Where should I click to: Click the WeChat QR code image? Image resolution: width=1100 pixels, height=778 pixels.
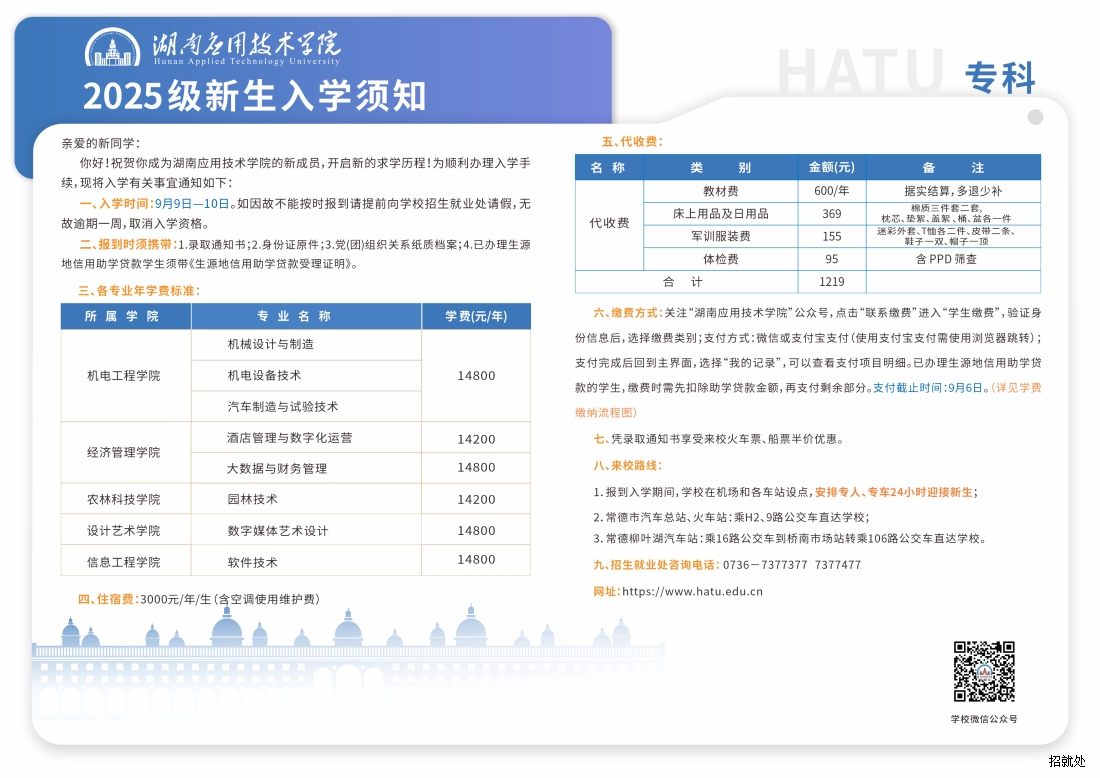[983, 671]
